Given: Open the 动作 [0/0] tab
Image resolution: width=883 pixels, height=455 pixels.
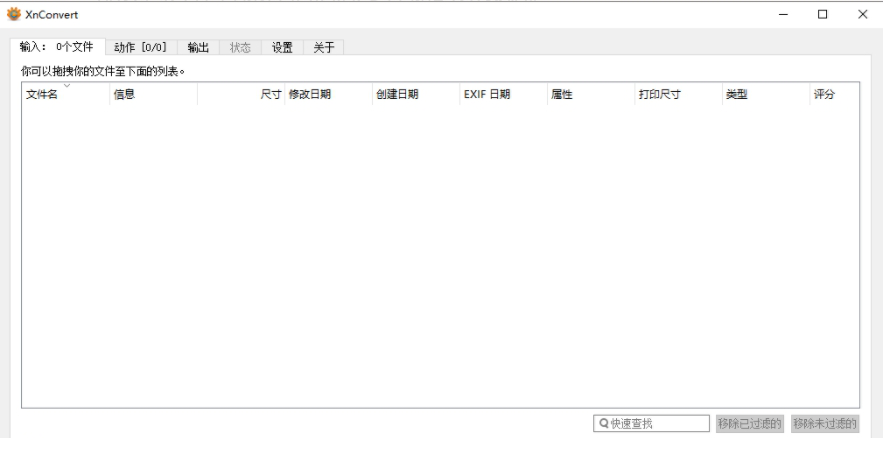Looking at the screenshot, I should 141,47.
